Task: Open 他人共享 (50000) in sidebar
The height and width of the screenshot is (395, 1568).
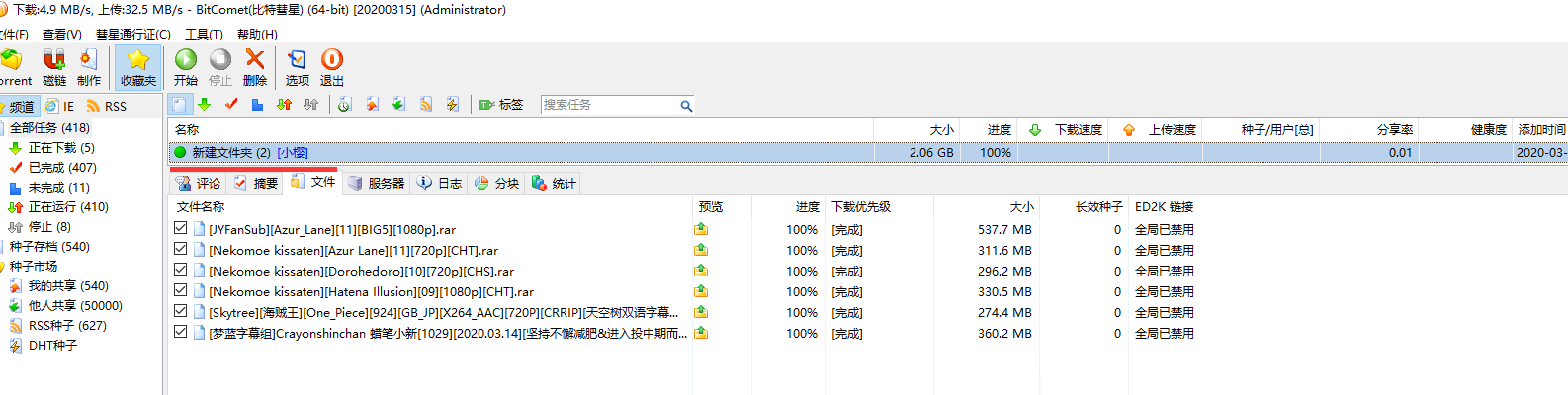Action: [x=75, y=306]
